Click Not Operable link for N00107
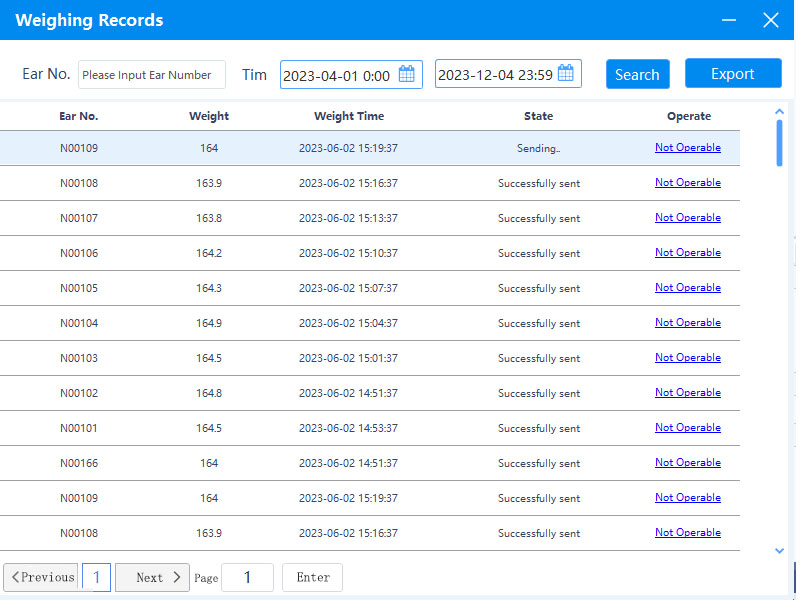801x600 pixels. tap(688, 218)
